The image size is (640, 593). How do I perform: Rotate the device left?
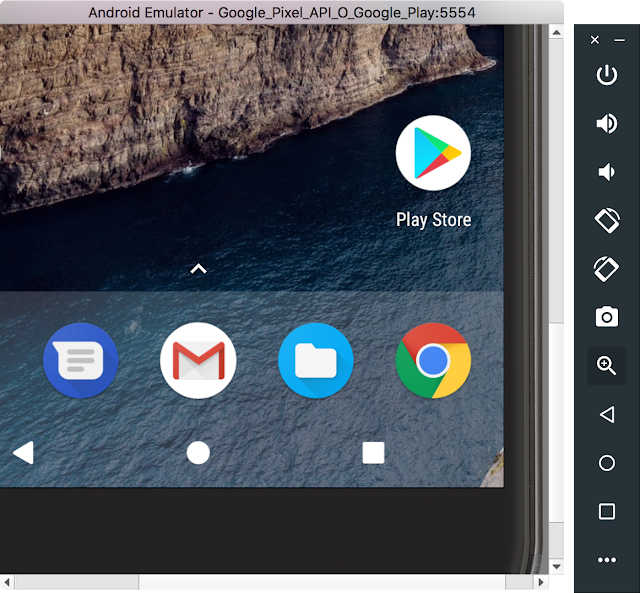click(x=607, y=220)
